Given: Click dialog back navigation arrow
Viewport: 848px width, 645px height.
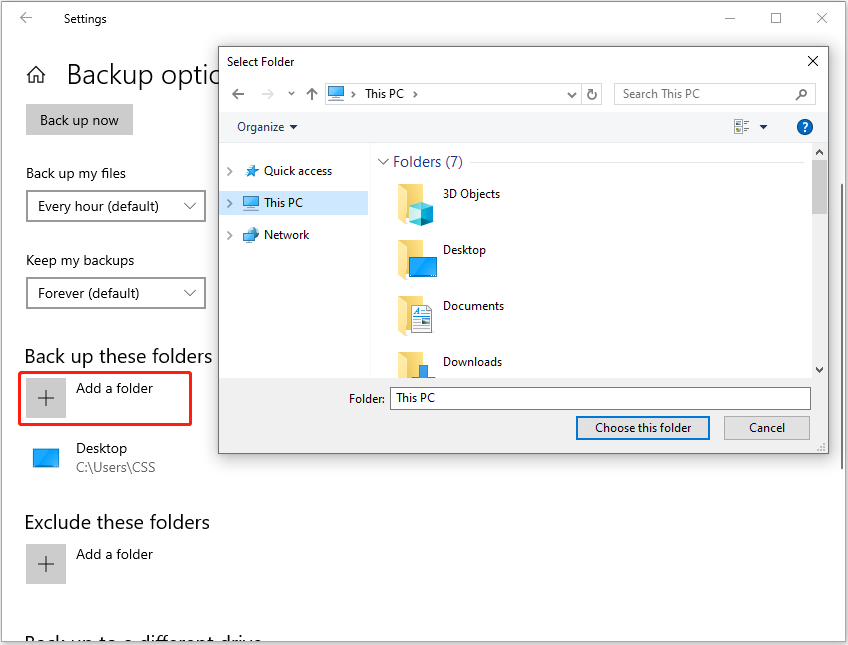Looking at the screenshot, I should (238, 94).
